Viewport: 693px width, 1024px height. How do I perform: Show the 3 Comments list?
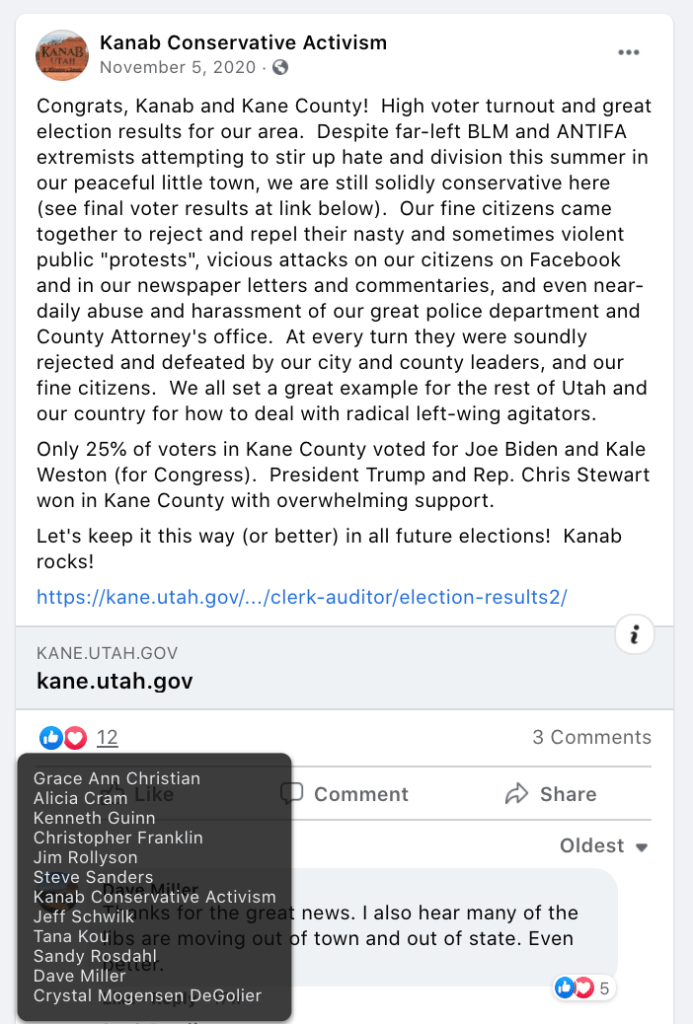(591, 737)
